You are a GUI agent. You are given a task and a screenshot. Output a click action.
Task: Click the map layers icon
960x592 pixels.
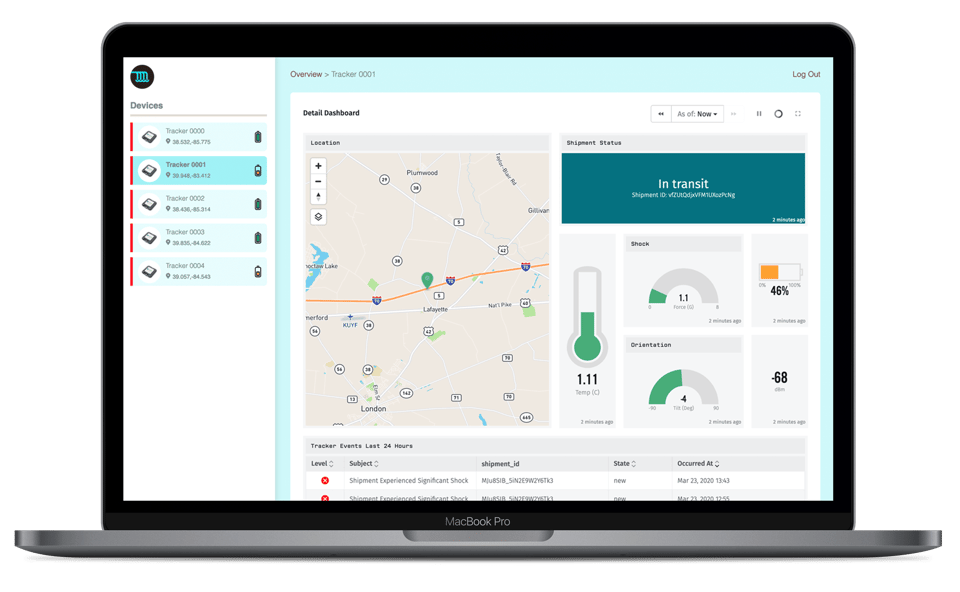tap(318, 217)
